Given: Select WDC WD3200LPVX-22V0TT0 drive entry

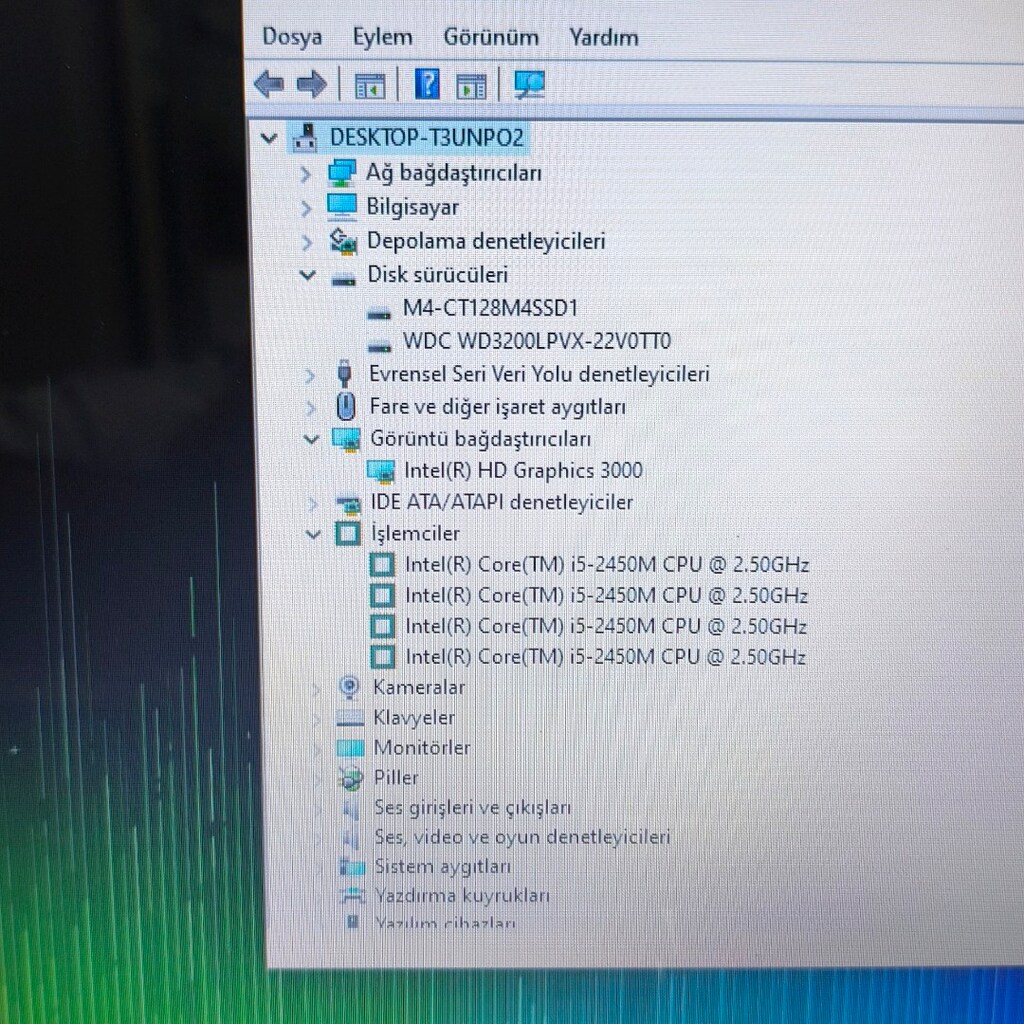Looking at the screenshot, I should tap(537, 341).
